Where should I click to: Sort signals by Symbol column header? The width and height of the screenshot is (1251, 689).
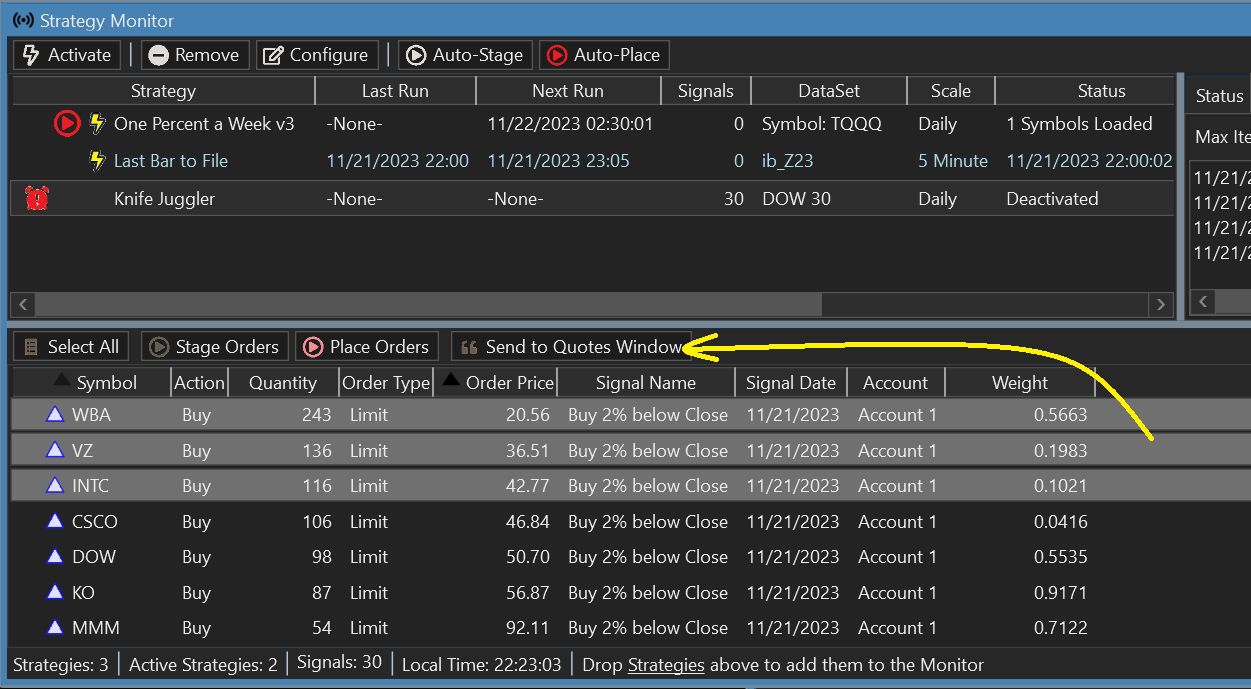coord(106,383)
